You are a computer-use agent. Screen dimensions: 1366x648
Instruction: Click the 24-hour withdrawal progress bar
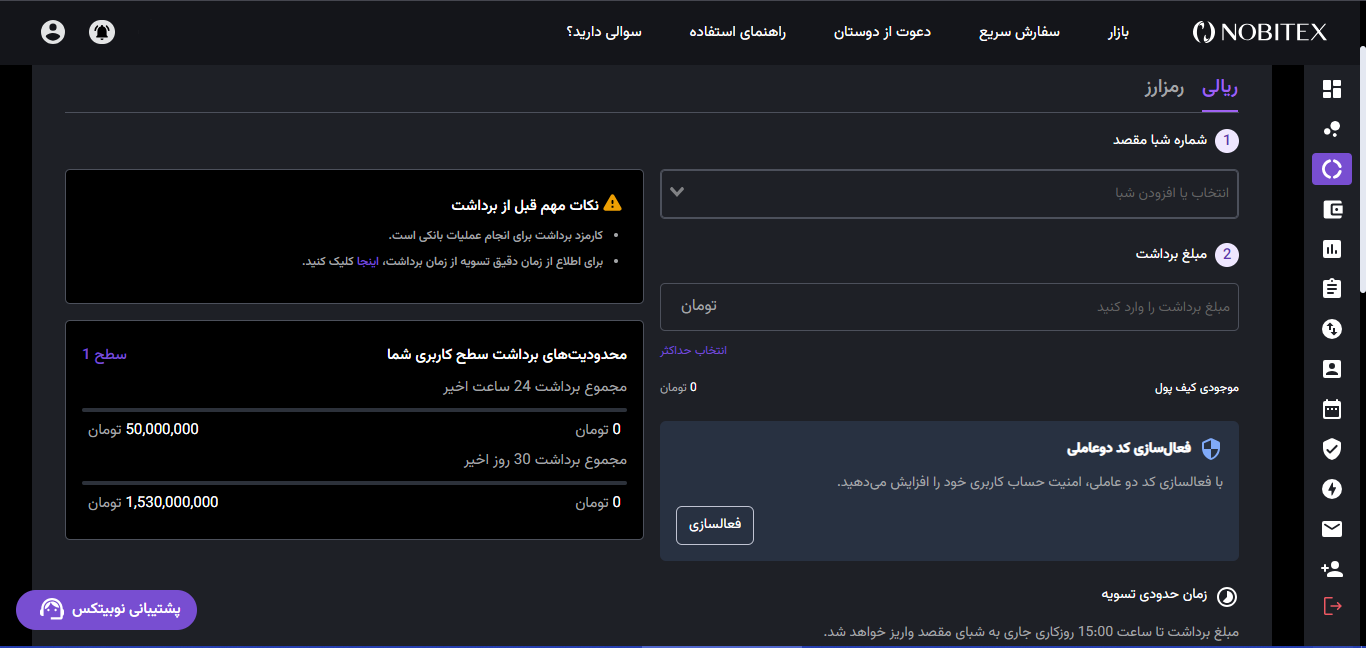click(x=354, y=410)
